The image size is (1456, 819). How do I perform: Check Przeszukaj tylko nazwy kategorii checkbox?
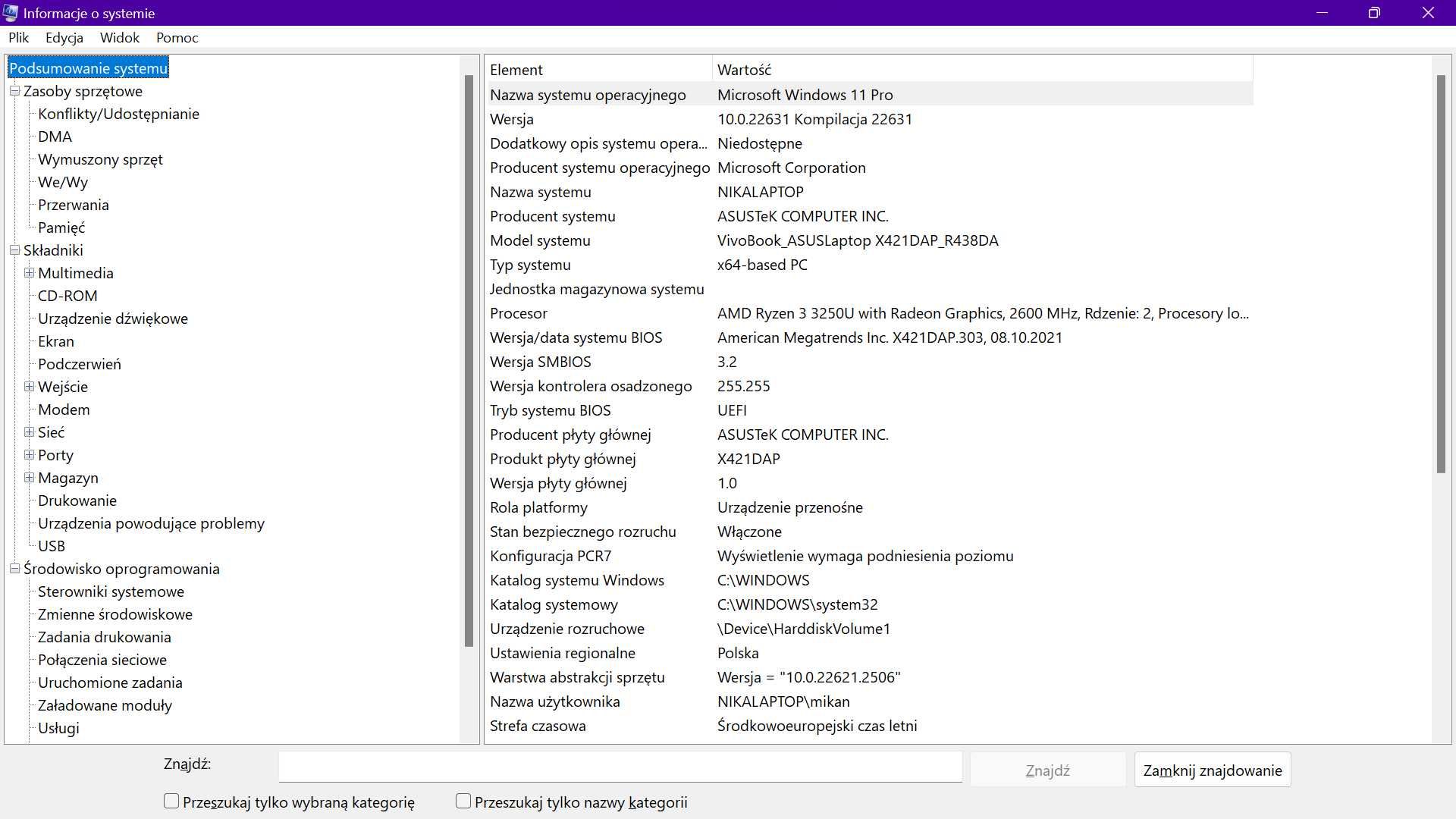click(x=463, y=802)
